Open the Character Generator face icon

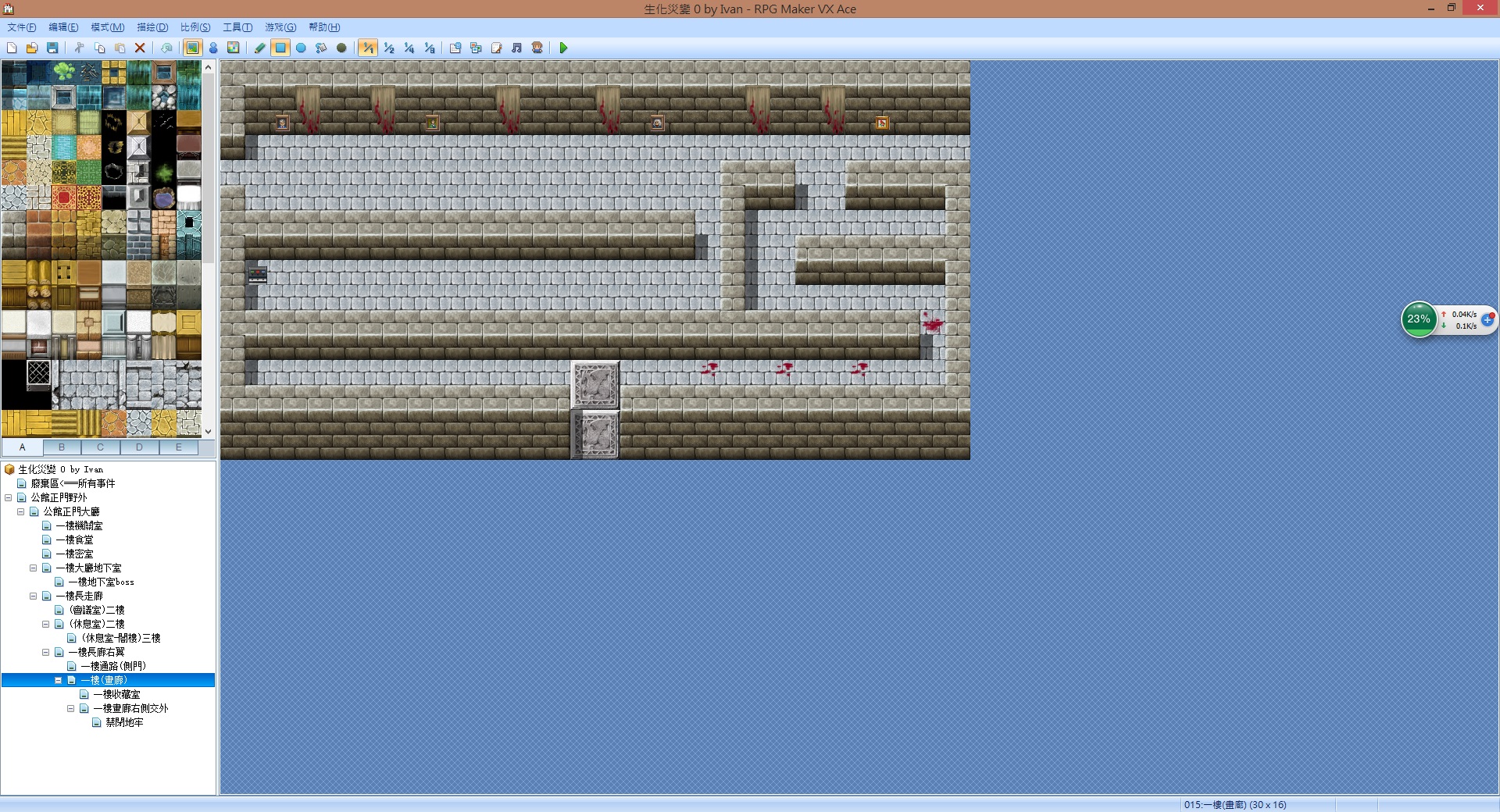point(537,48)
